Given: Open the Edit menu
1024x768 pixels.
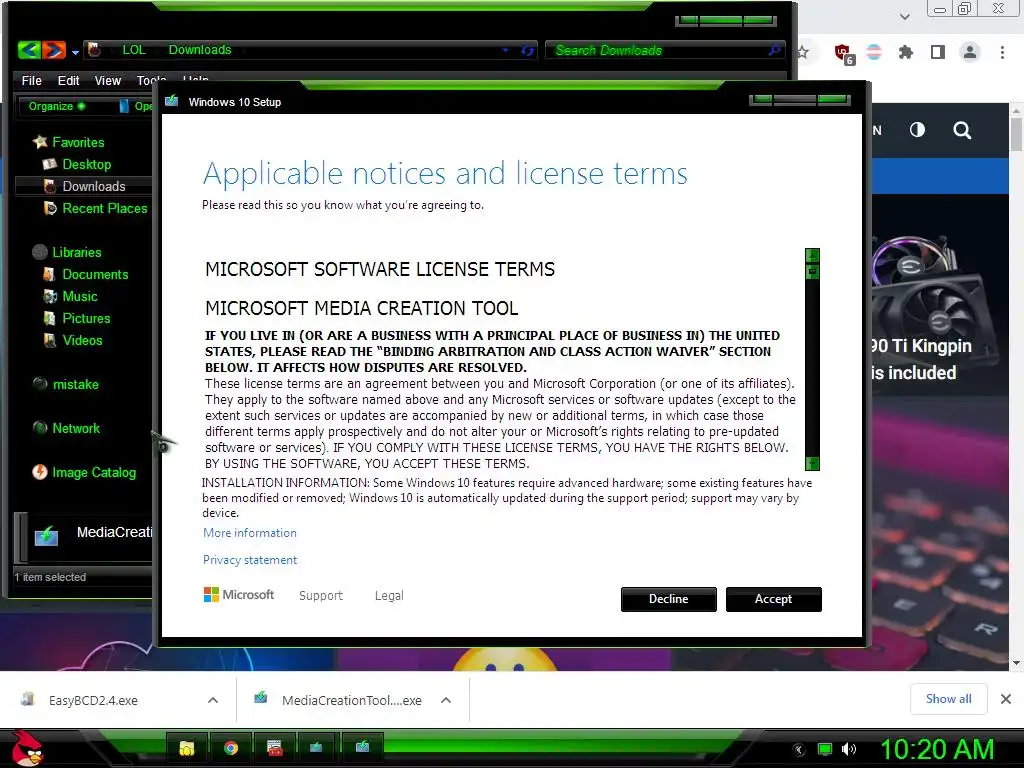Looking at the screenshot, I should (x=68, y=80).
